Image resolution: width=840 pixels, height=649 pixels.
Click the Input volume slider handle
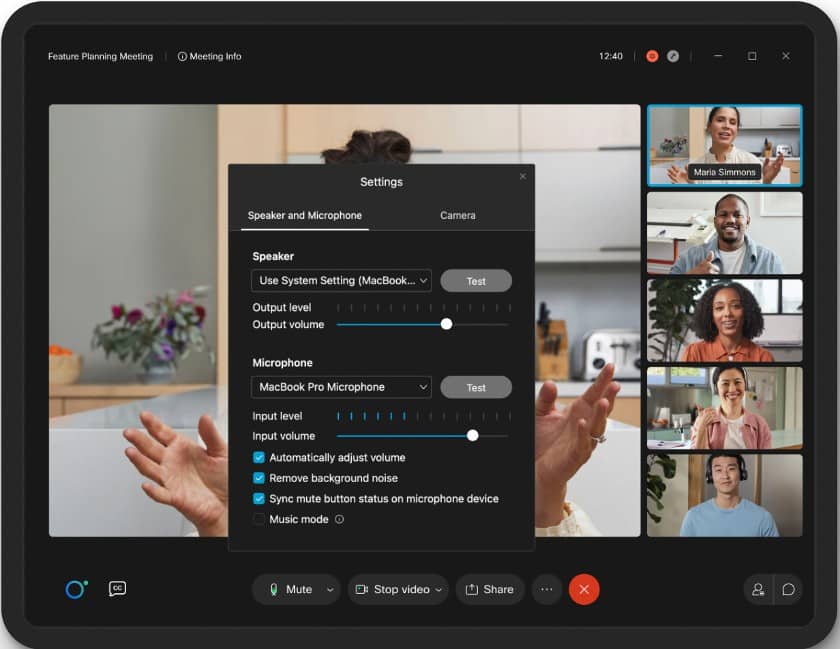(472, 436)
